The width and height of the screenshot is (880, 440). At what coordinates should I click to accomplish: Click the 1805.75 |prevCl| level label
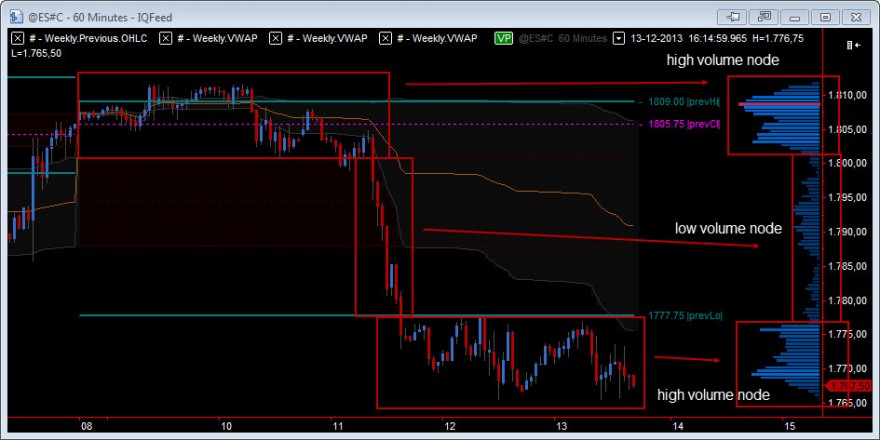pos(684,125)
